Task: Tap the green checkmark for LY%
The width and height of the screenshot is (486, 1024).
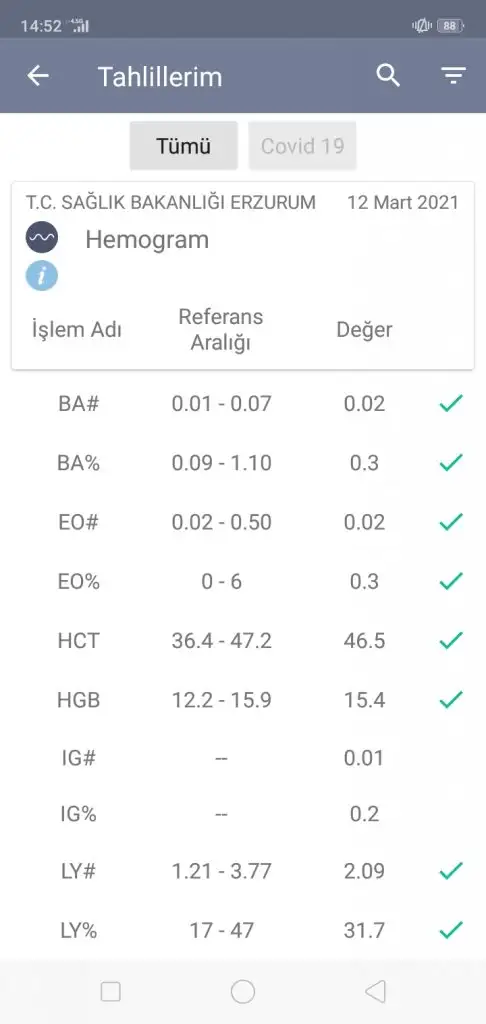Action: click(451, 930)
